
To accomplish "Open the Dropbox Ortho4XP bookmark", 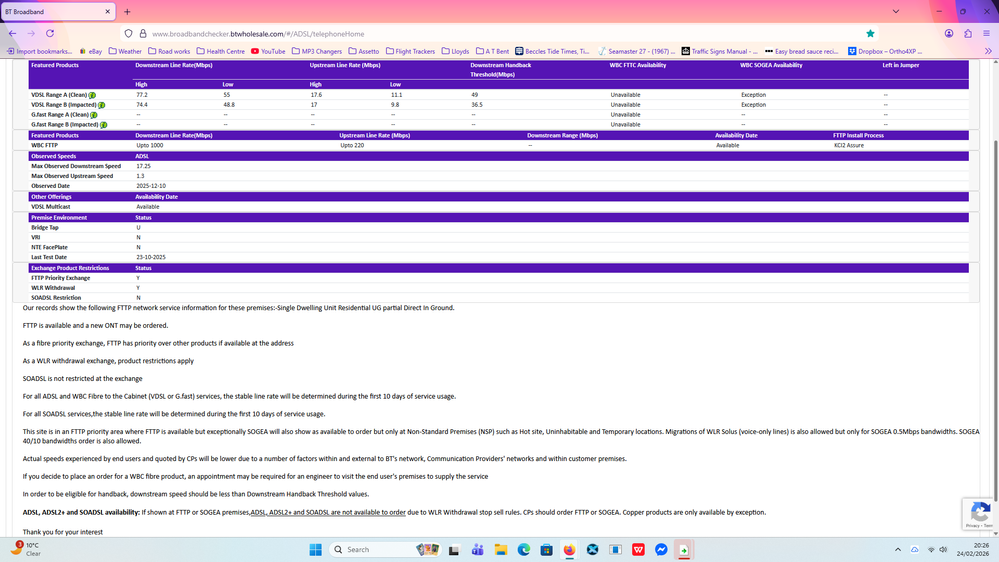I will tap(885, 51).
